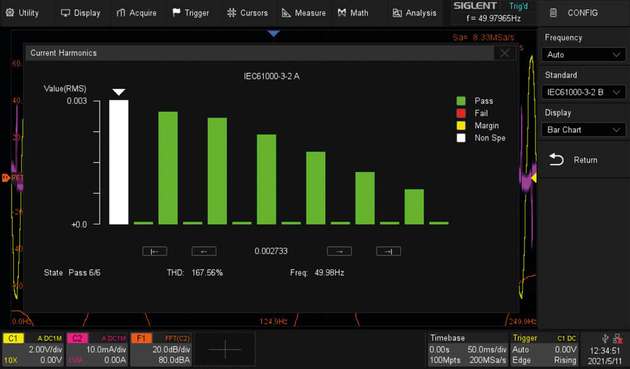Screen dimensions: 630x369
Task: Click the Analysis chart icon
Action: pos(397,13)
